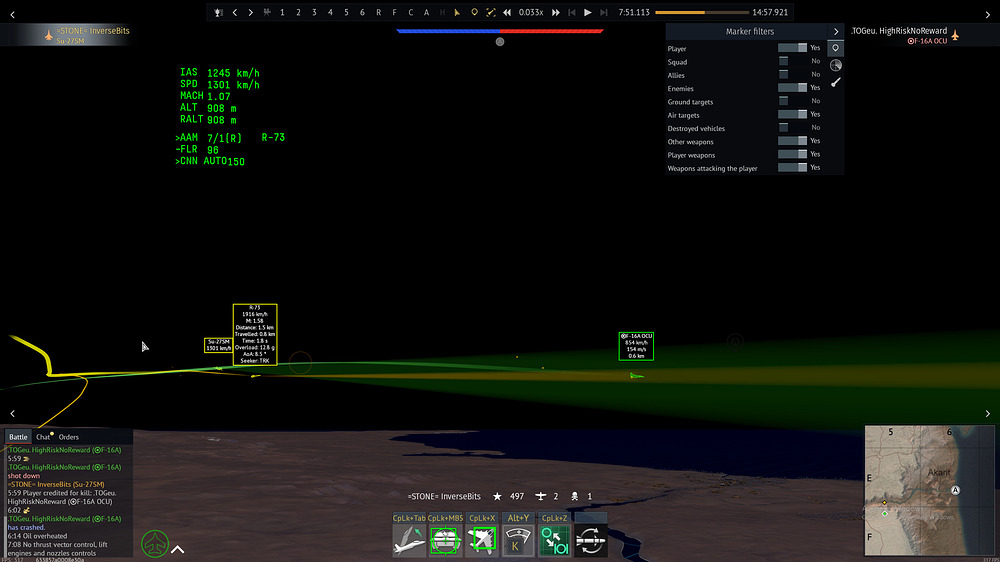Image resolution: width=1000 pixels, height=562 pixels.
Task: Switch to the Chat tab
Action: click(x=43, y=437)
